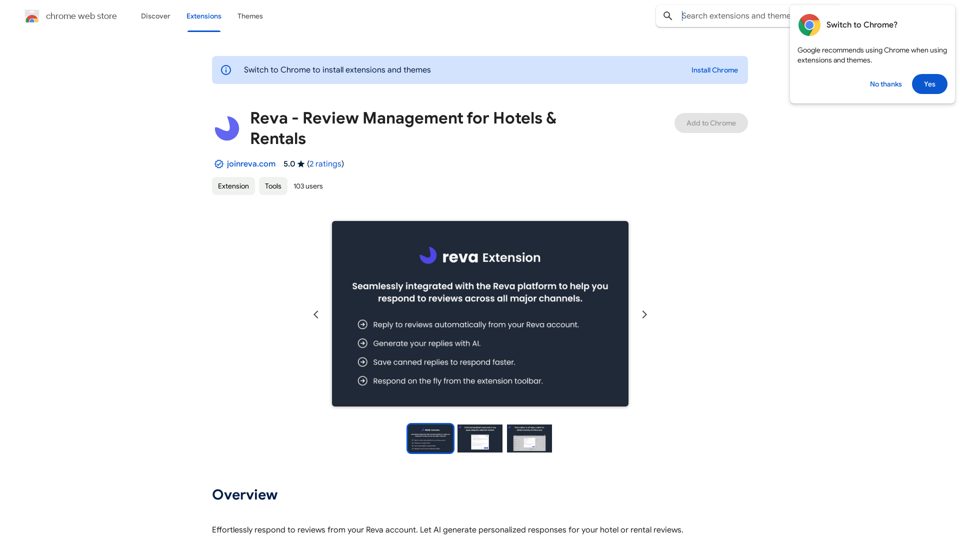Click No thanks in Chrome popup
960x540 pixels.
click(x=885, y=84)
